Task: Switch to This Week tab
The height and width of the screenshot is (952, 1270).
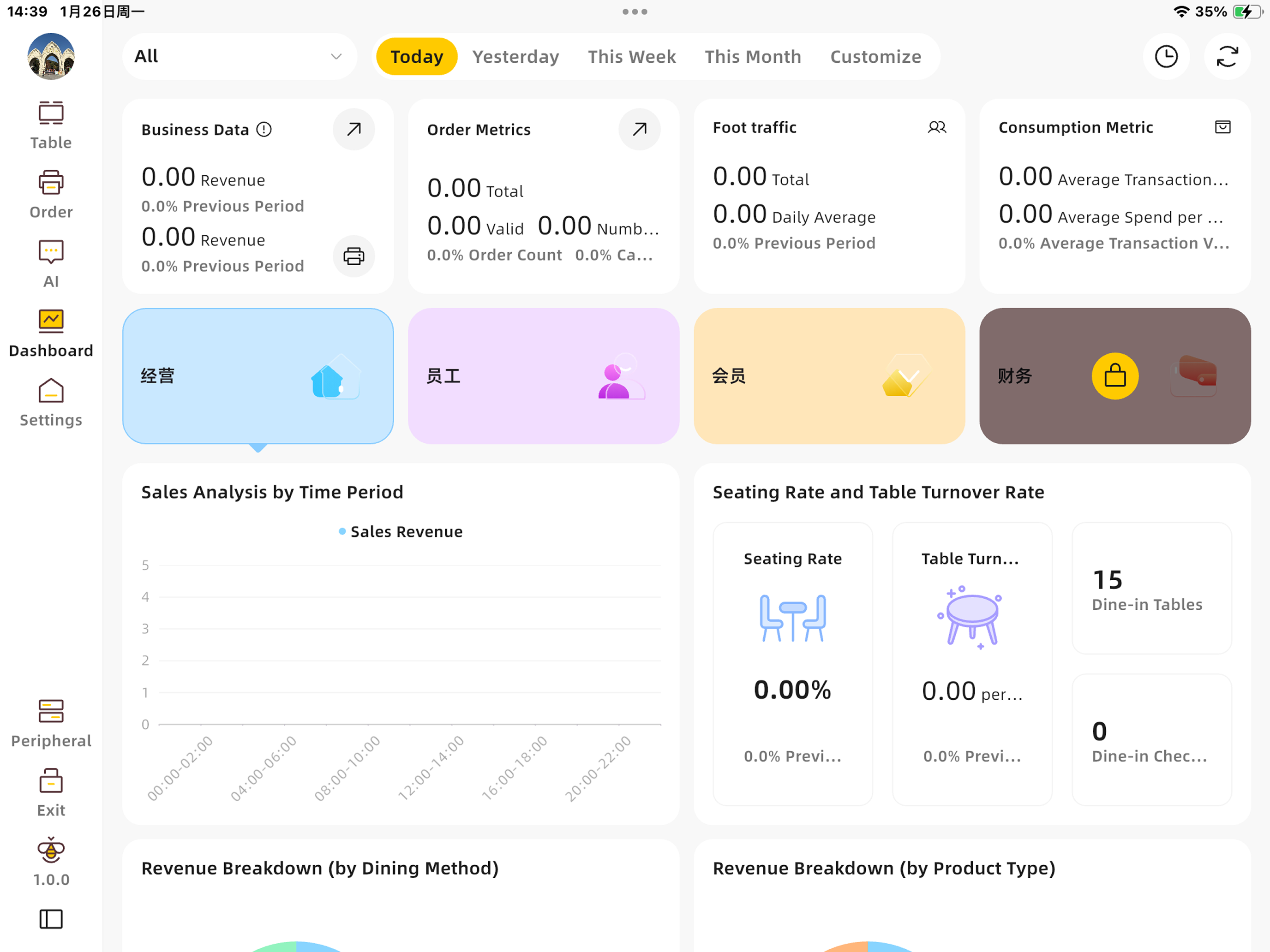Action: pyautogui.click(x=632, y=56)
